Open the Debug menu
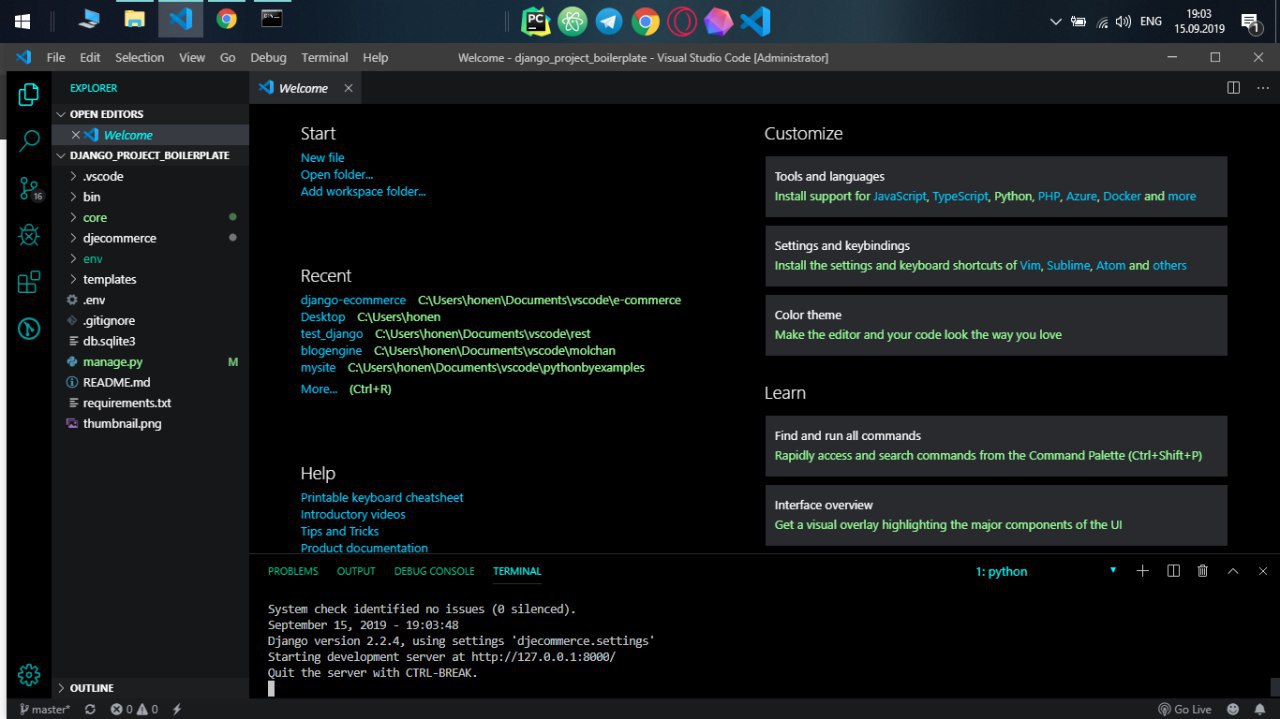 click(x=268, y=57)
